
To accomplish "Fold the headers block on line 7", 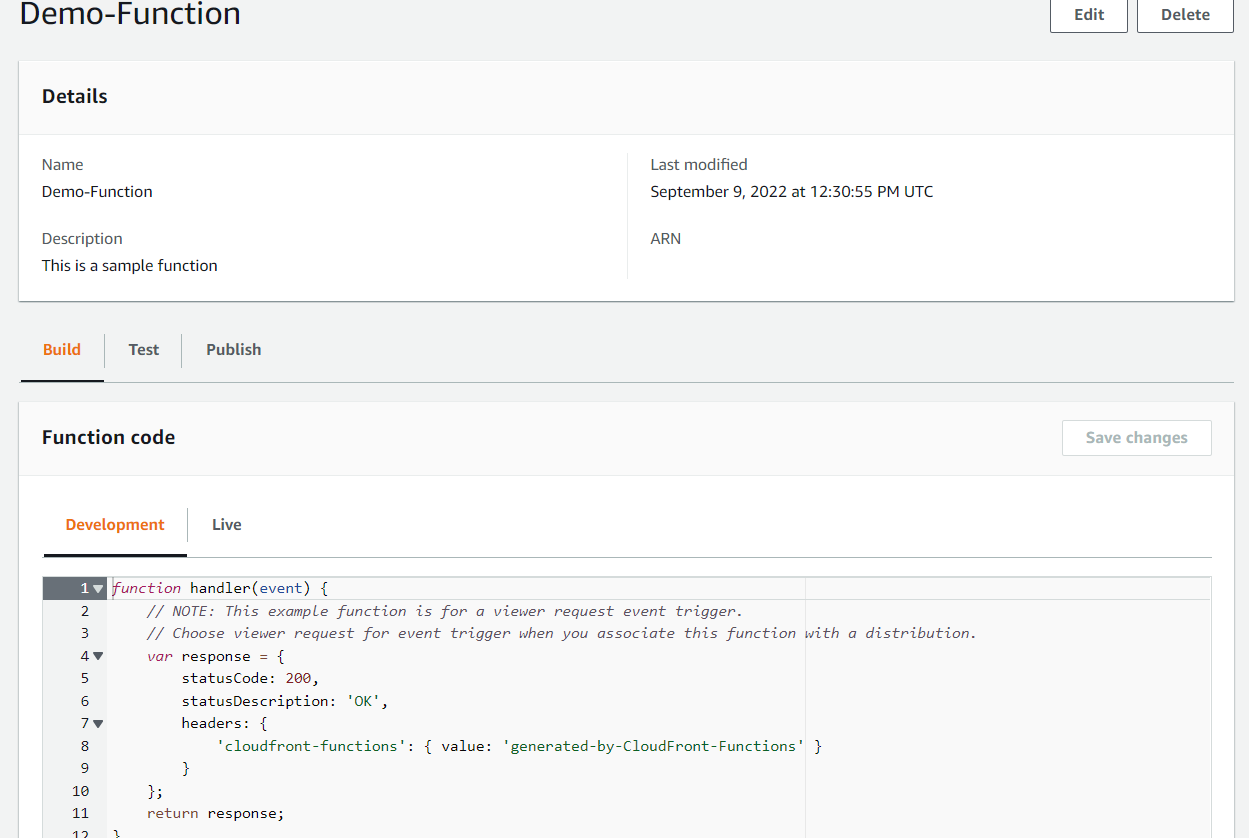I will pyautogui.click(x=98, y=723).
